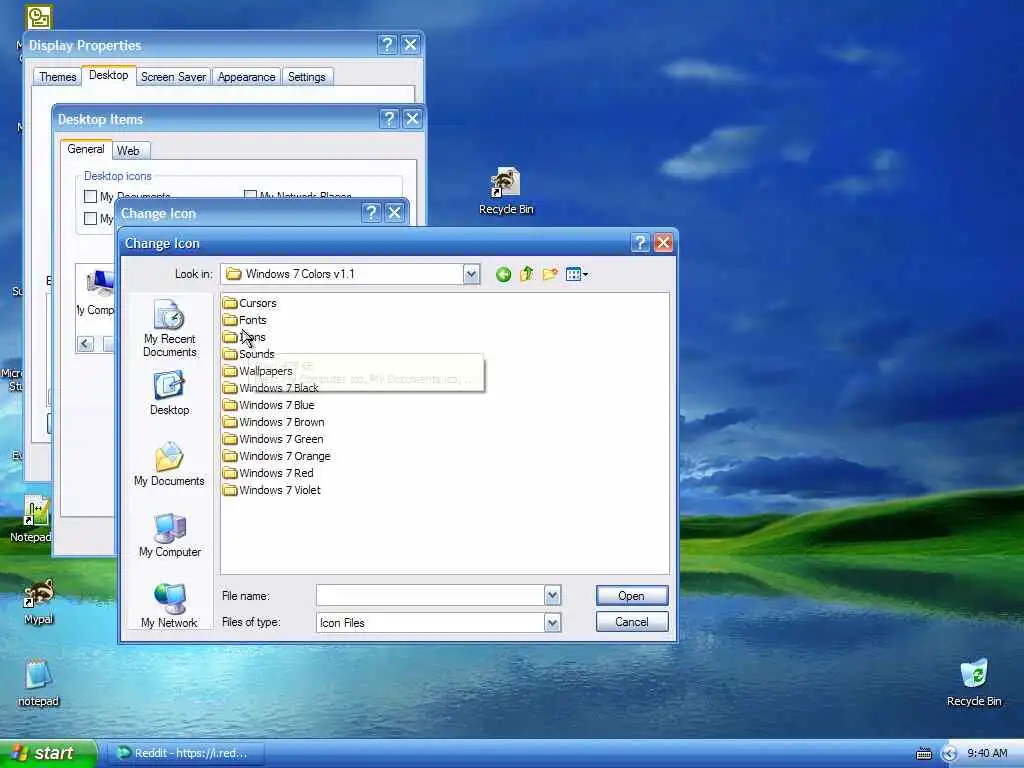
Task: Select My Network in the places bar
Action: click(x=169, y=606)
